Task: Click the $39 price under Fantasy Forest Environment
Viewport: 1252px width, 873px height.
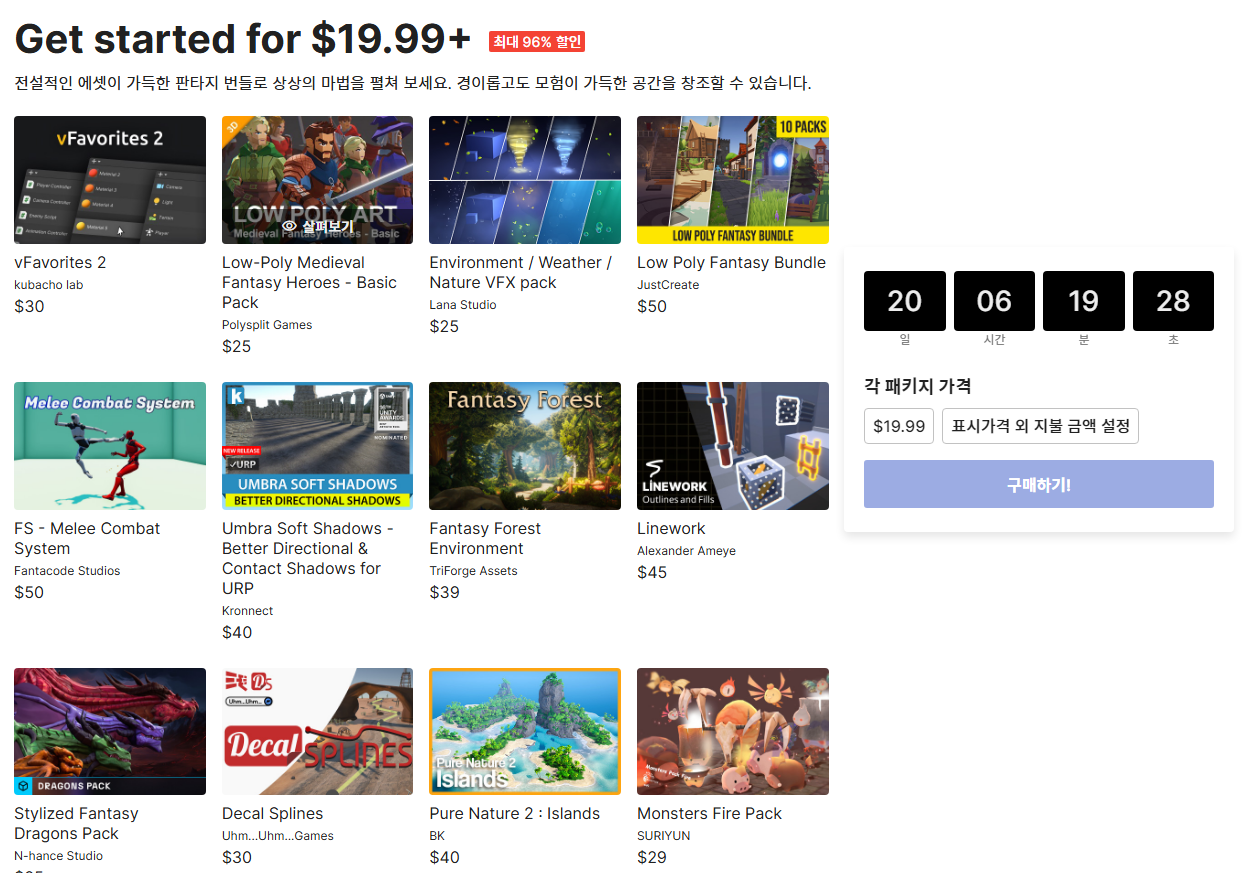Action: coord(444,592)
